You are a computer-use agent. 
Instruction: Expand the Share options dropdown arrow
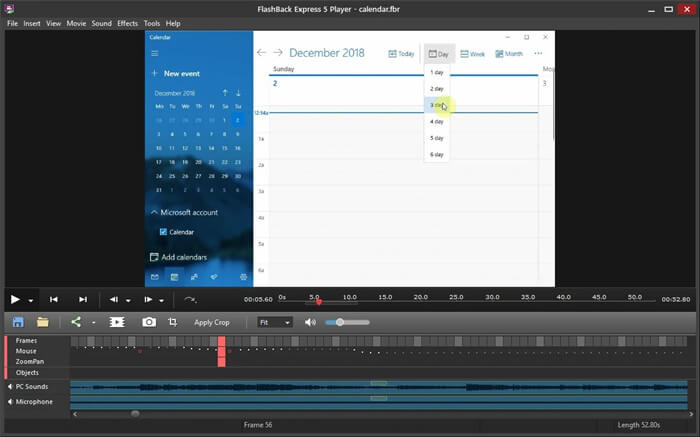93,323
